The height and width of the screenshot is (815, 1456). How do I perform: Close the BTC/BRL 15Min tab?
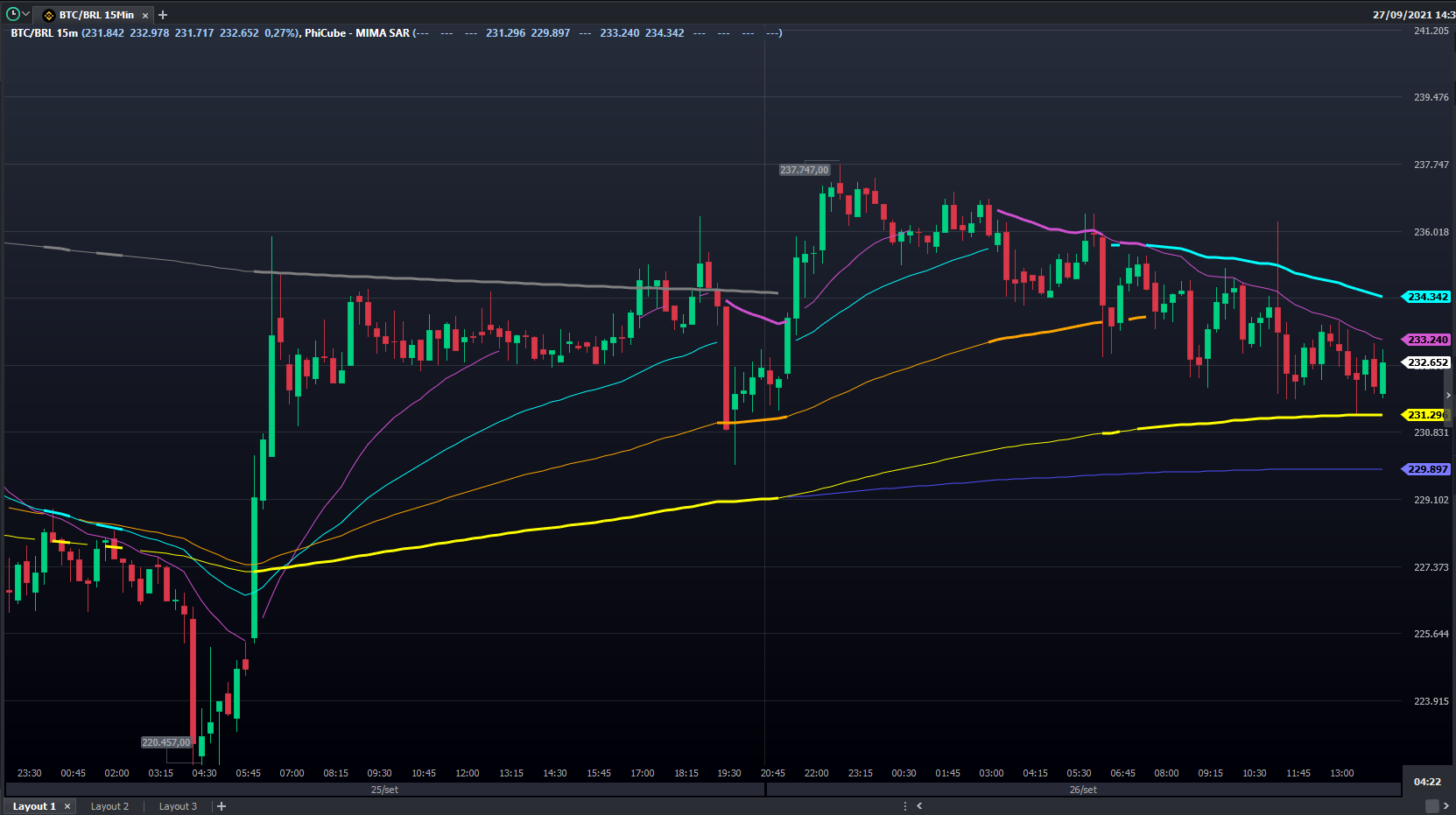click(x=145, y=16)
